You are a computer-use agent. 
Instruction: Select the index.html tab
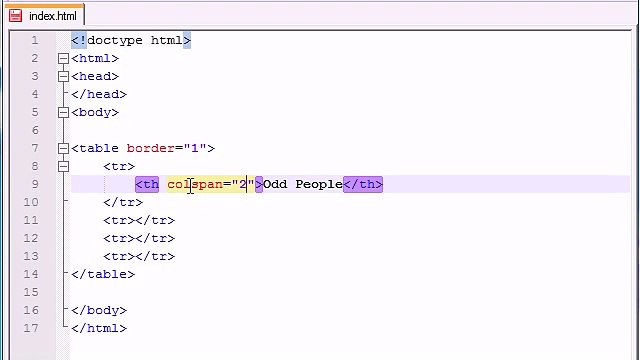[44, 16]
